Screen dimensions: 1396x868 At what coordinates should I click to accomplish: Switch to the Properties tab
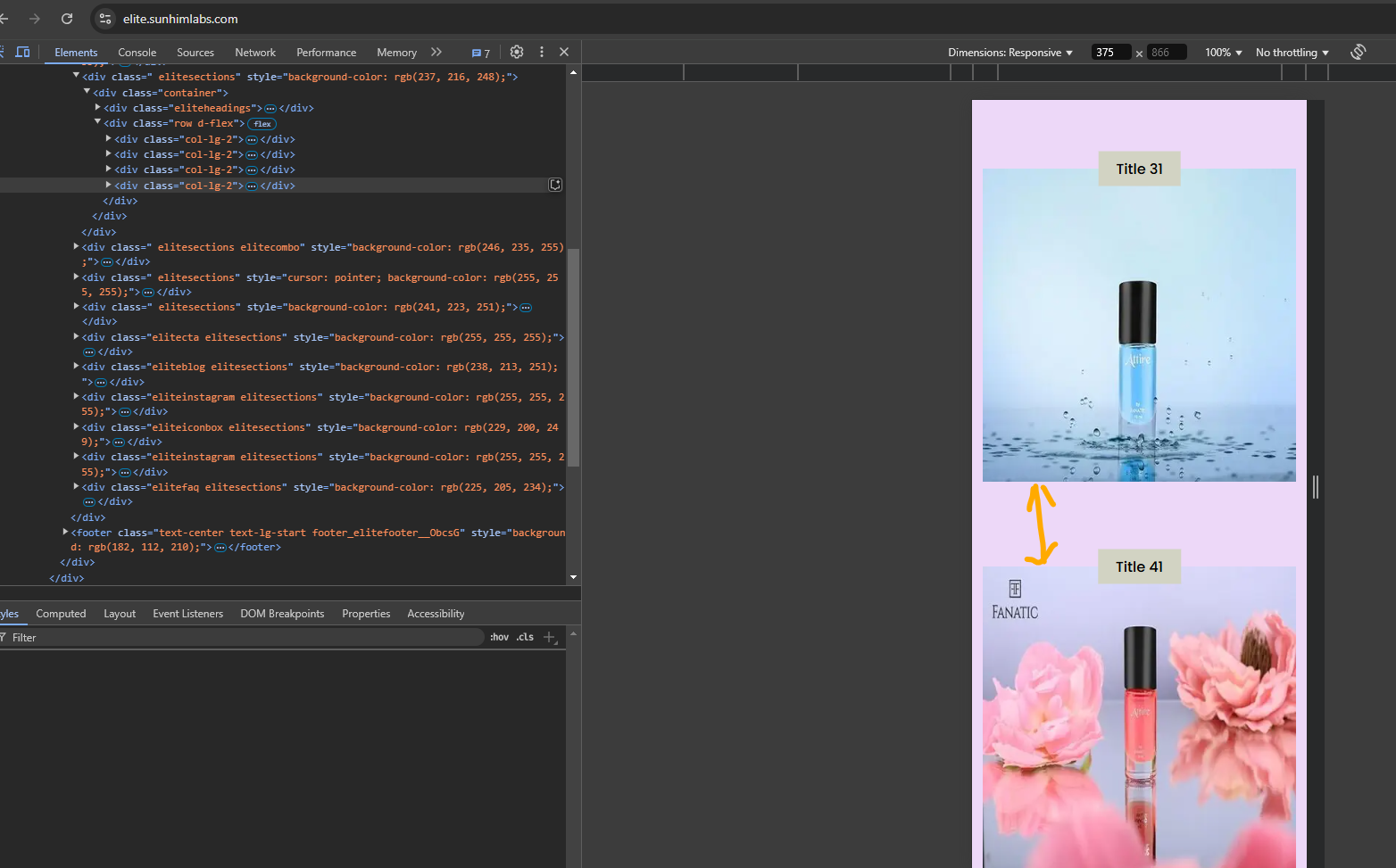[366, 614]
